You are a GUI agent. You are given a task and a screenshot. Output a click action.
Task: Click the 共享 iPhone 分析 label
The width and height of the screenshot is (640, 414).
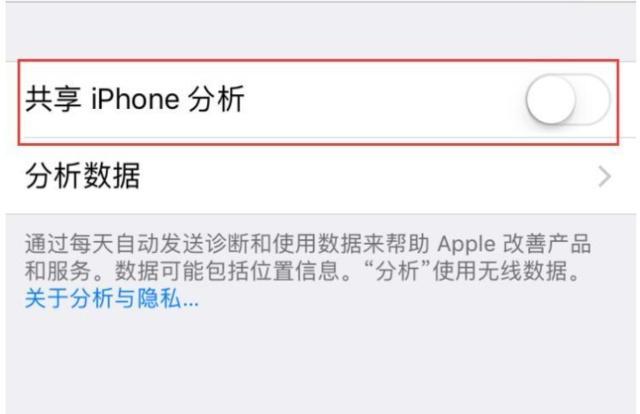135,99
